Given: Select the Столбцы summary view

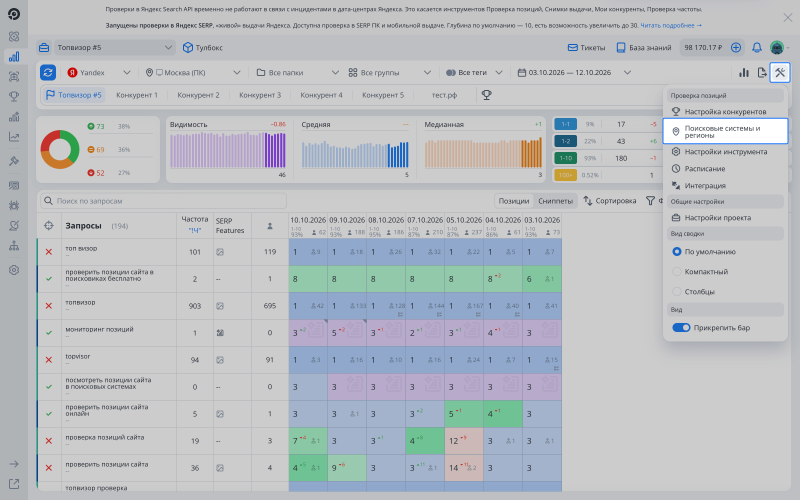Looking at the screenshot, I should pyautogui.click(x=693, y=291).
